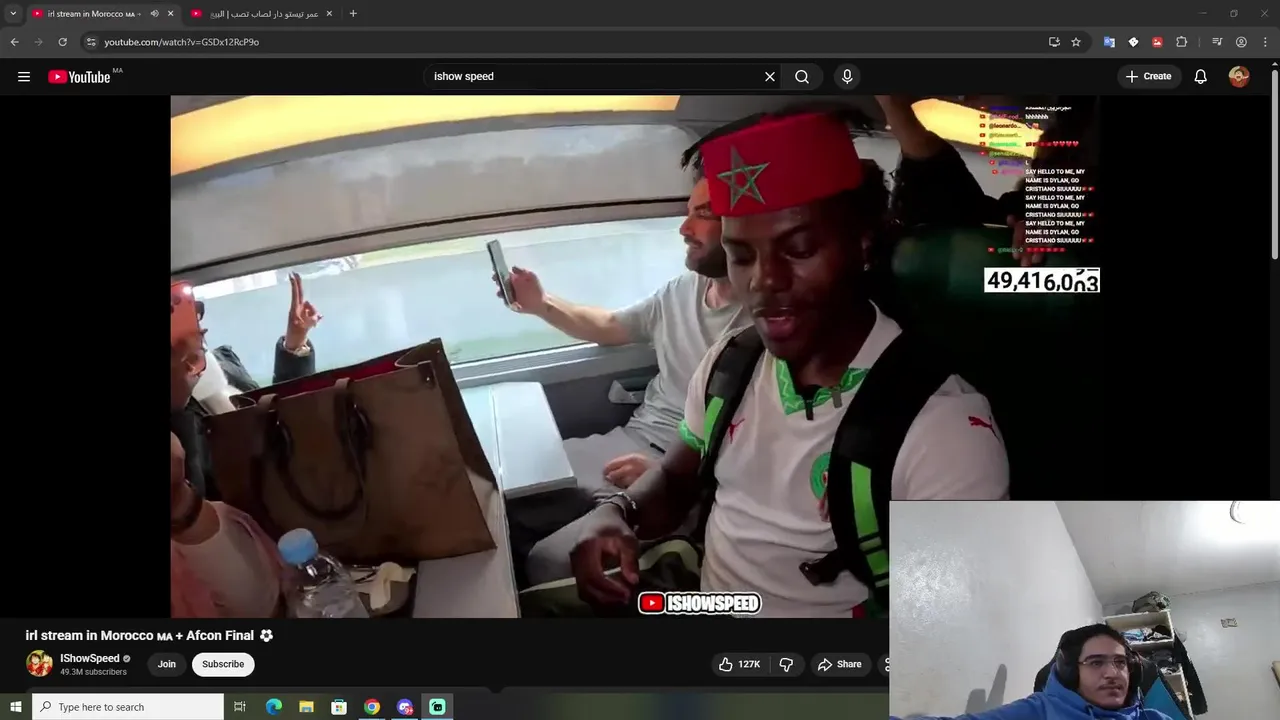Share the video
1280x720 pixels.
839,664
